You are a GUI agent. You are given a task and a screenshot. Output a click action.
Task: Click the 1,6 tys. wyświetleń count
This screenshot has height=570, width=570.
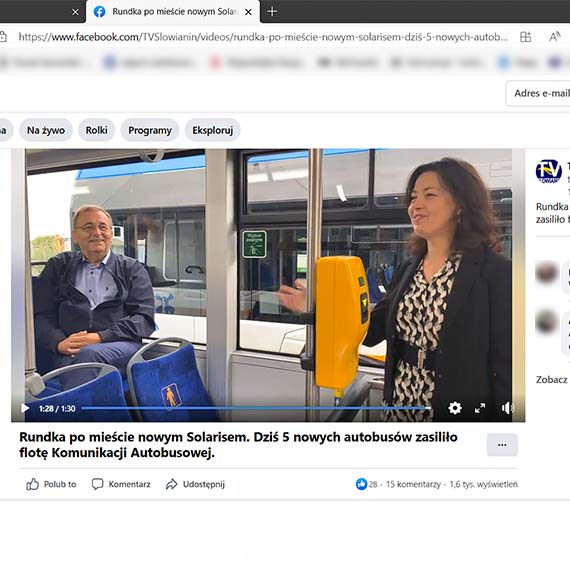pyautogui.click(x=483, y=484)
